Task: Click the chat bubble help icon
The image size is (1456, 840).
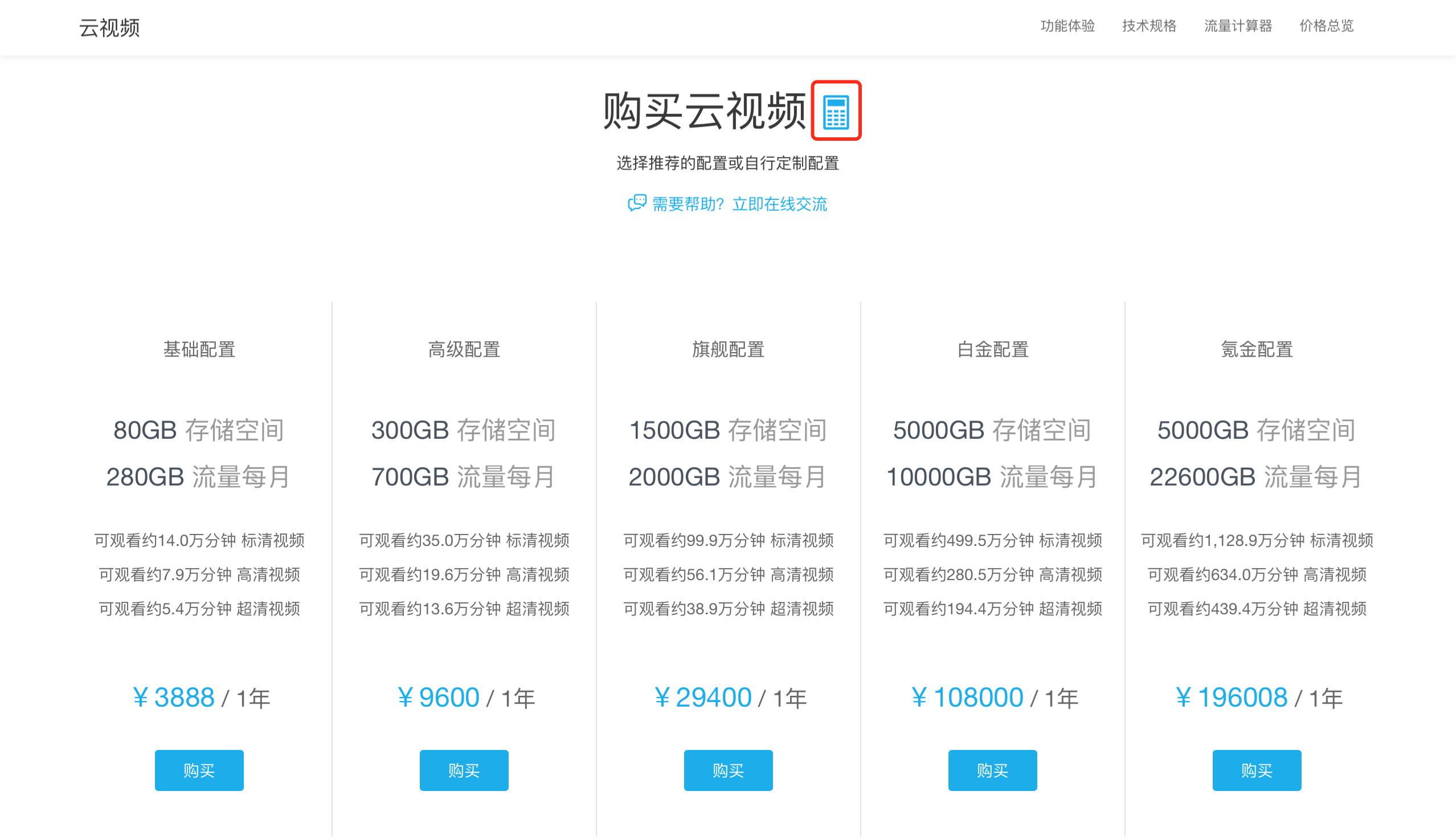Action: (637, 203)
